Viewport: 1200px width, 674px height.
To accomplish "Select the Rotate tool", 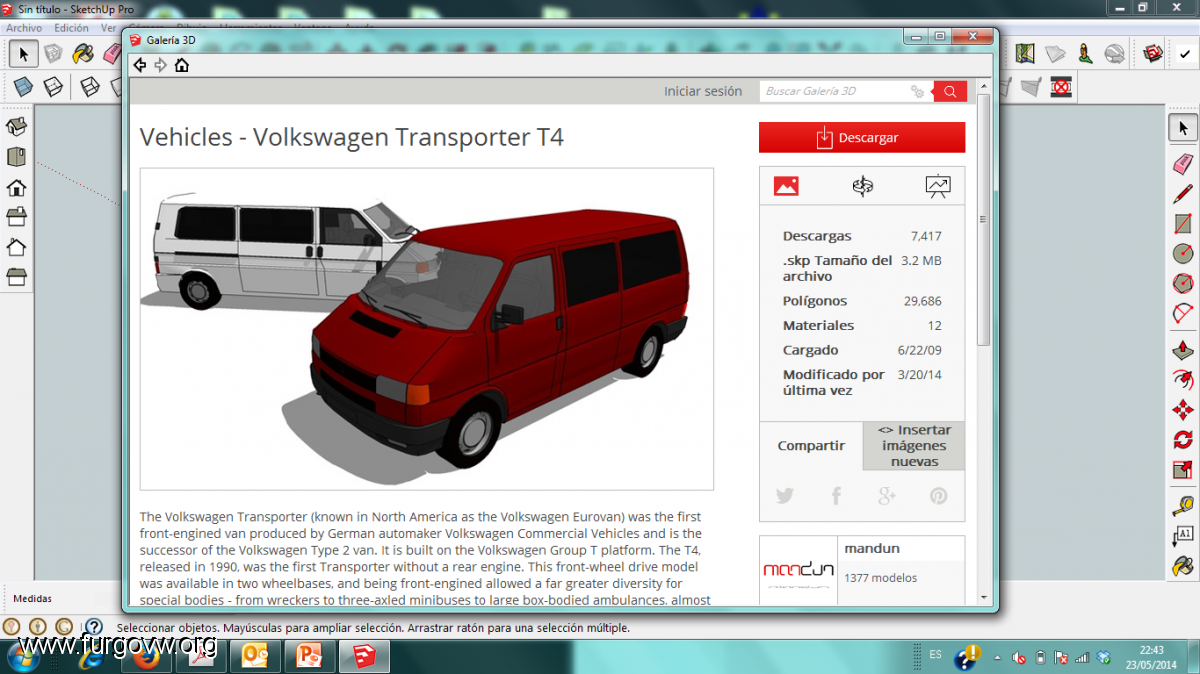I will pos(1183,439).
